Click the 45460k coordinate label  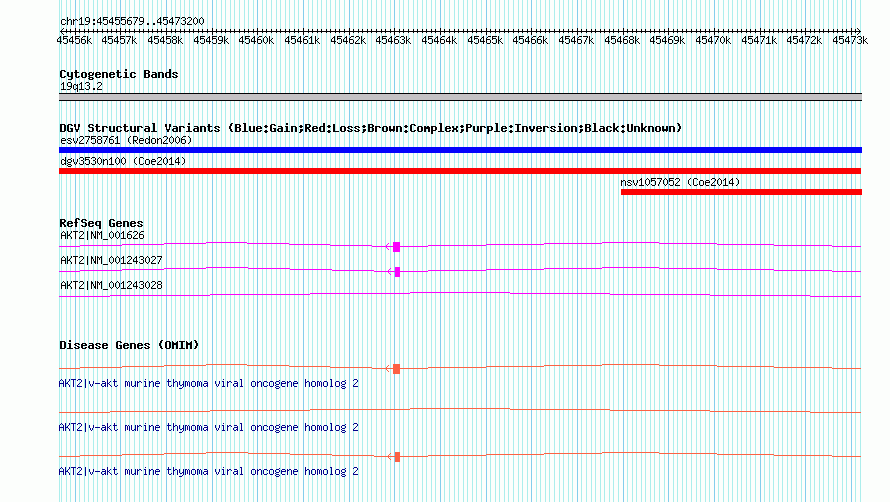click(256, 40)
